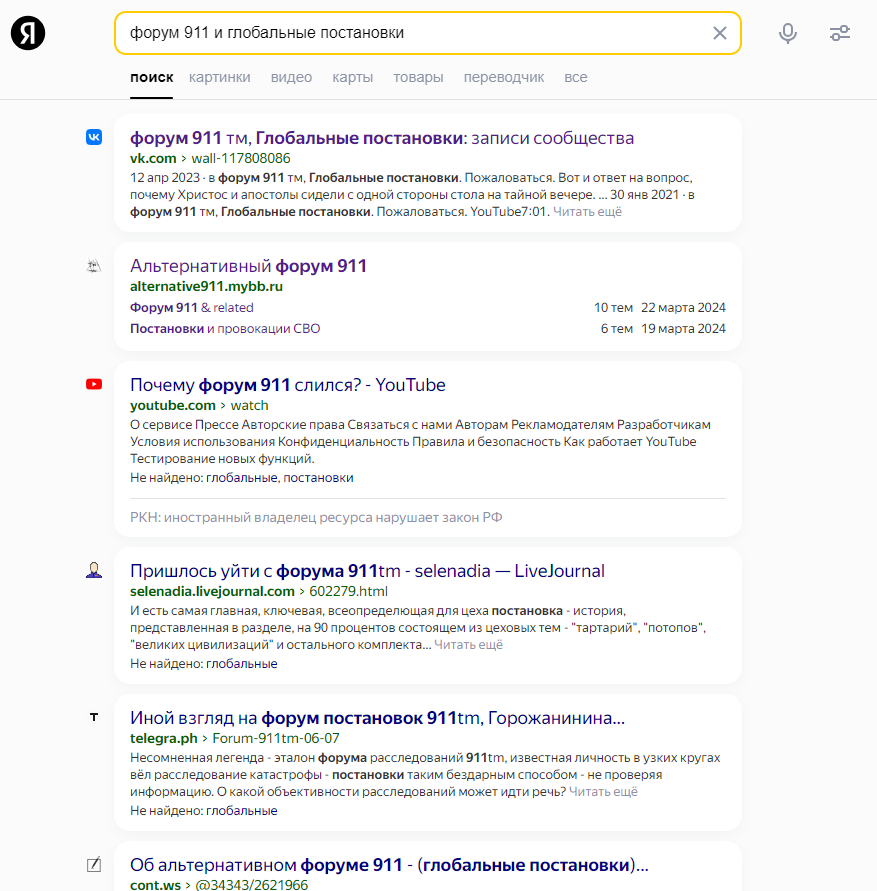Click 'глобальные' under the telegra.ph result
Viewport: 877px width, 891px height.
tap(241, 811)
